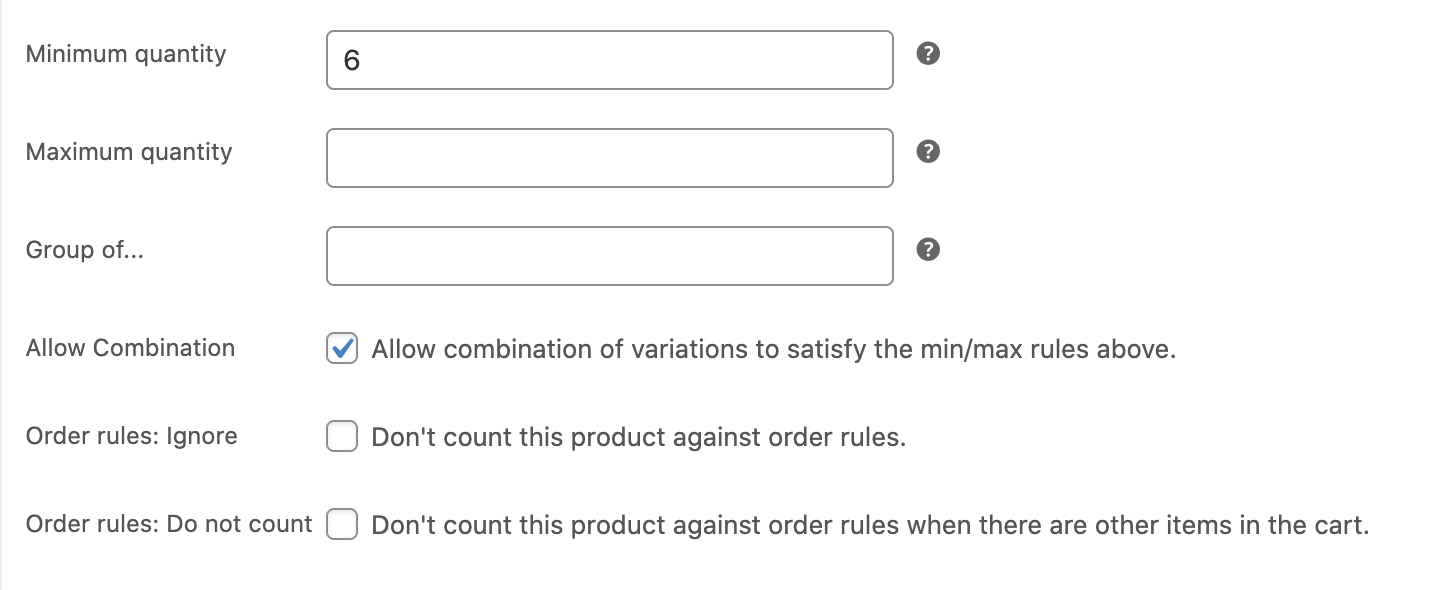Enable the Order rules: Ignore checkbox
1434x590 pixels.
pos(342,437)
